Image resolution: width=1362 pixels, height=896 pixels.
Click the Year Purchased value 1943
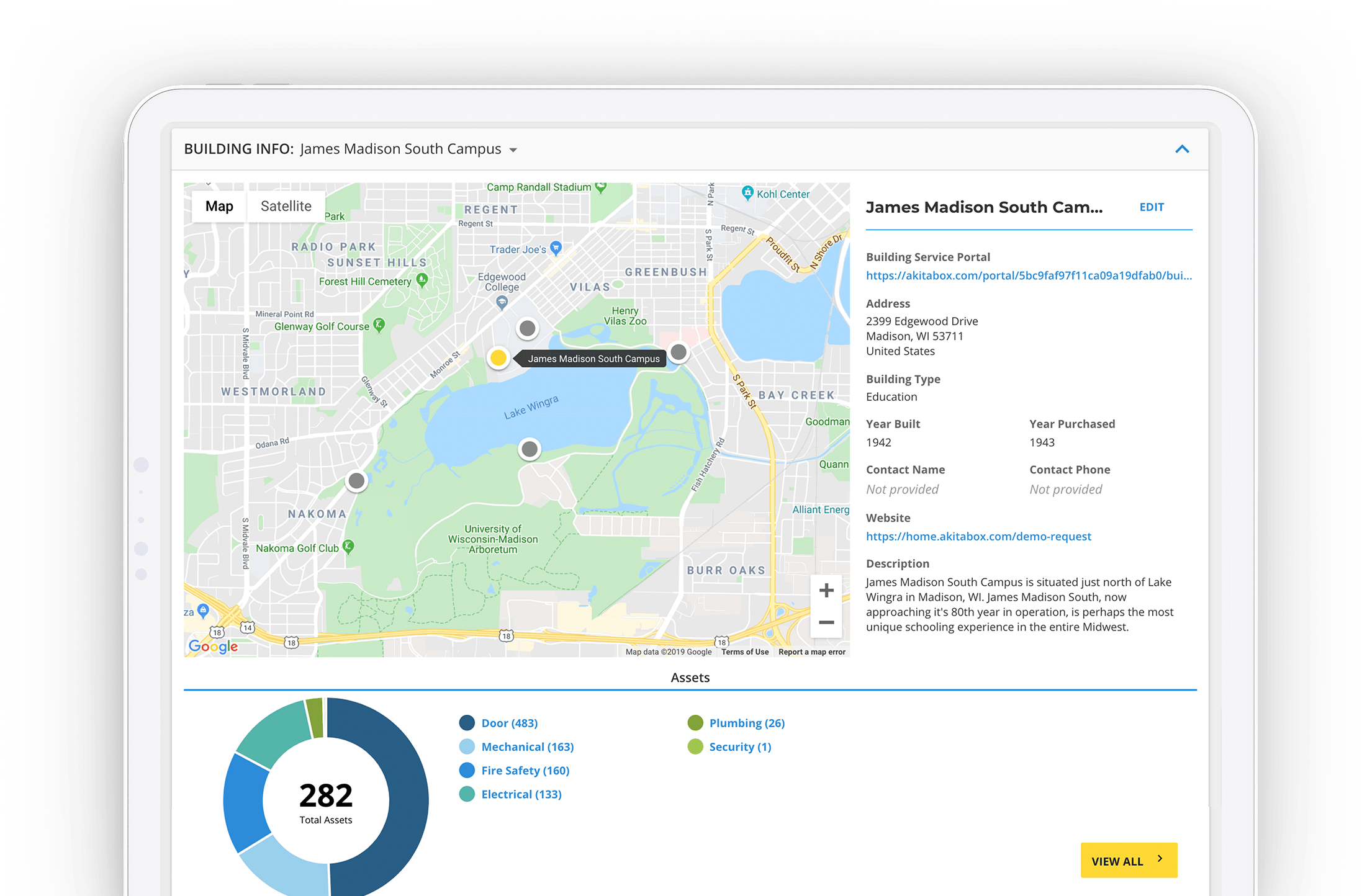tap(1042, 442)
